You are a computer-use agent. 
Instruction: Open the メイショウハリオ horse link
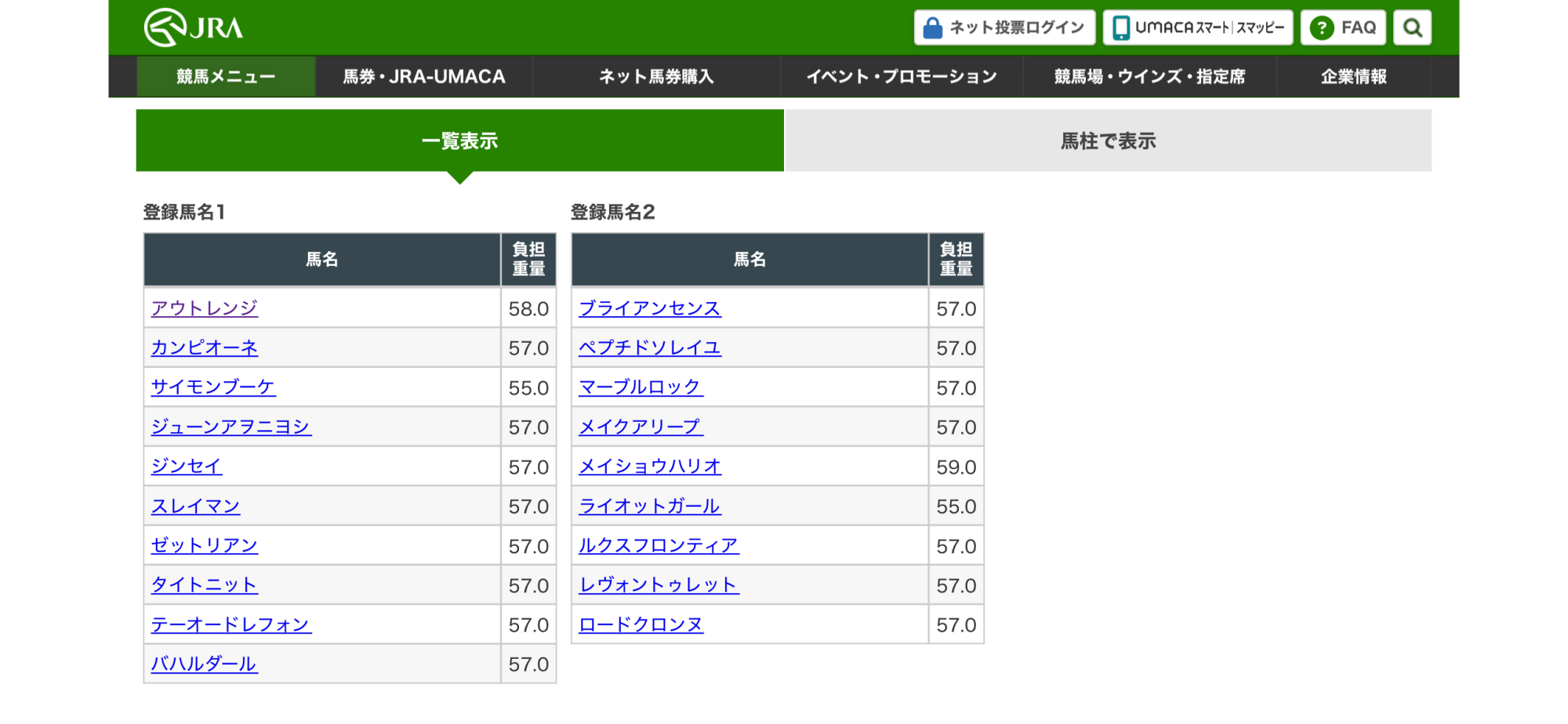point(649,467)
